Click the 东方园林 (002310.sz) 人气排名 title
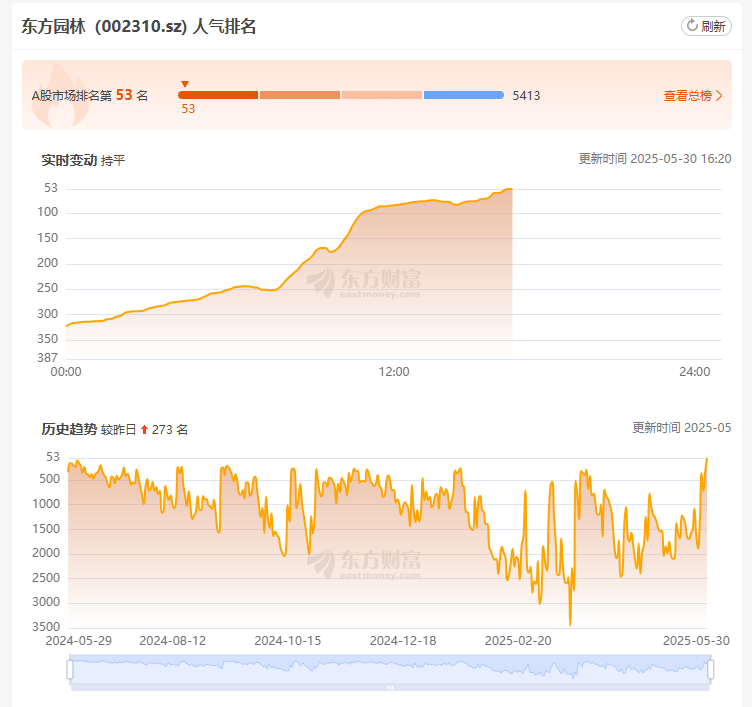This screenshot has width=752, height=707. [139, 26]
